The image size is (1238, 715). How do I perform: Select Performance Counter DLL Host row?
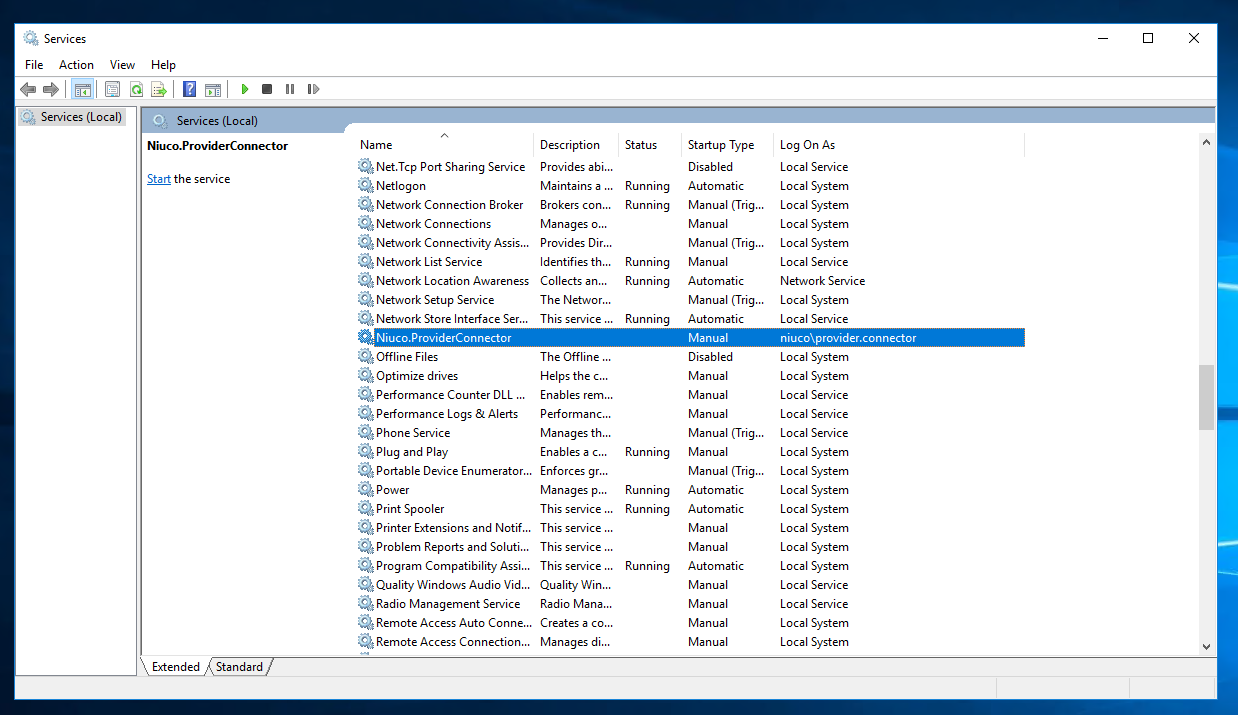(x=690, y=395)
